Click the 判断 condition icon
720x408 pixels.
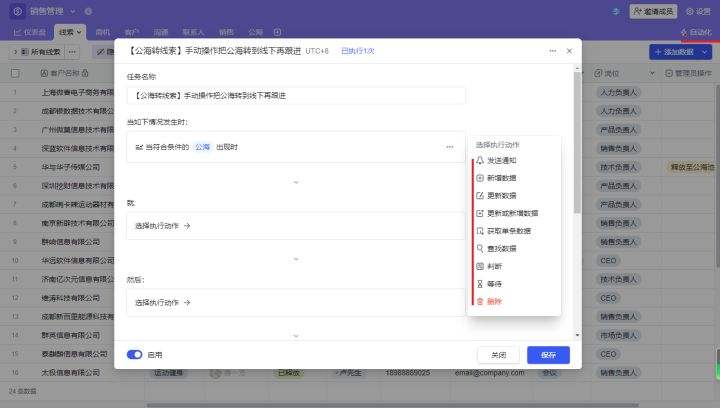480,266
